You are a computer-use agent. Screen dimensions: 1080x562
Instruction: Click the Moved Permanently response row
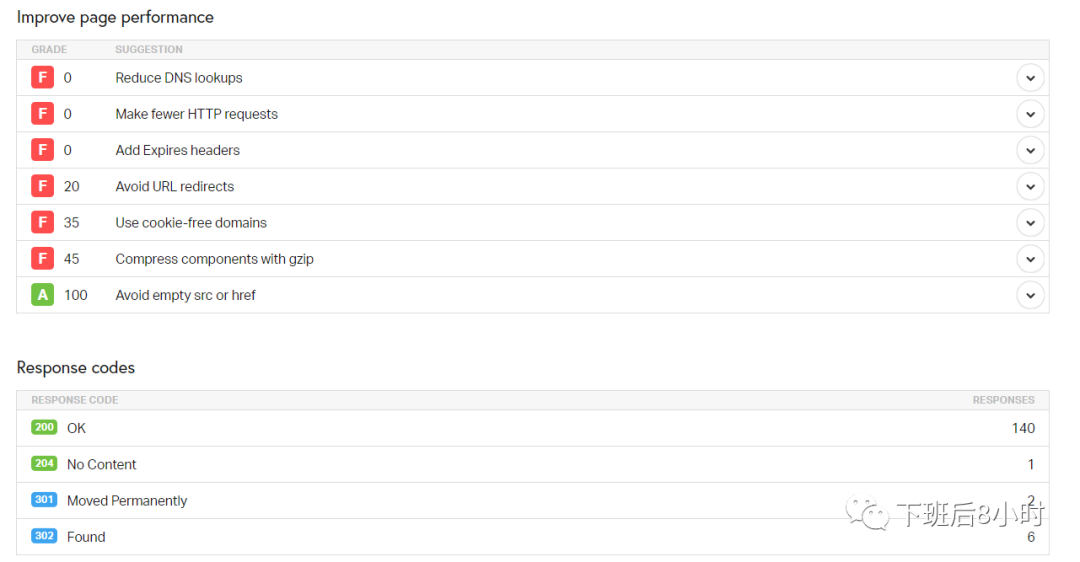[532, 501]
